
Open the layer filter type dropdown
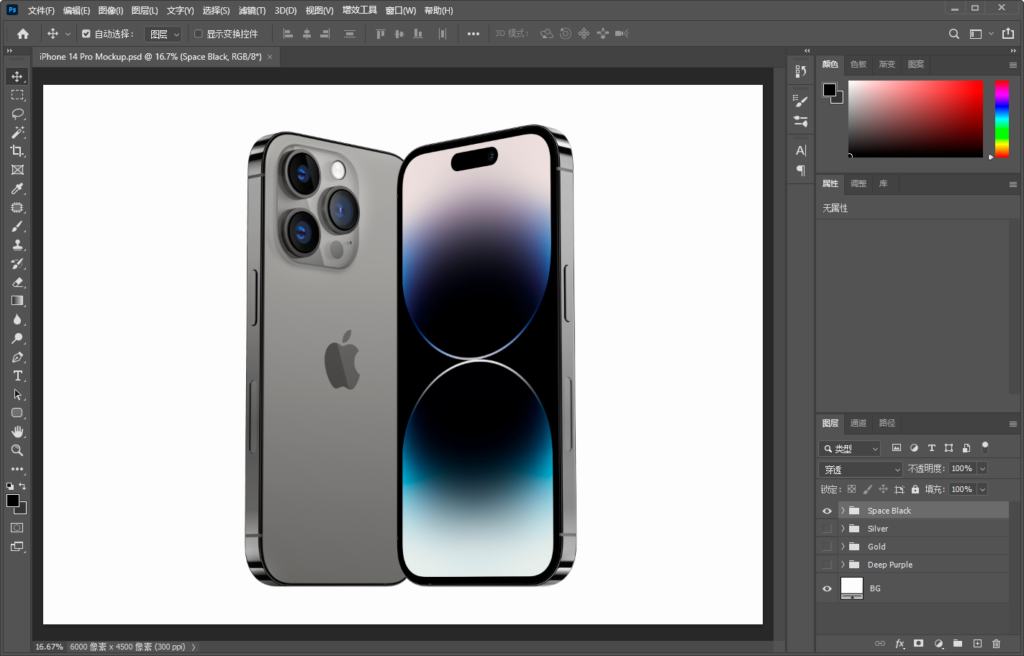[x=850, y=448]
